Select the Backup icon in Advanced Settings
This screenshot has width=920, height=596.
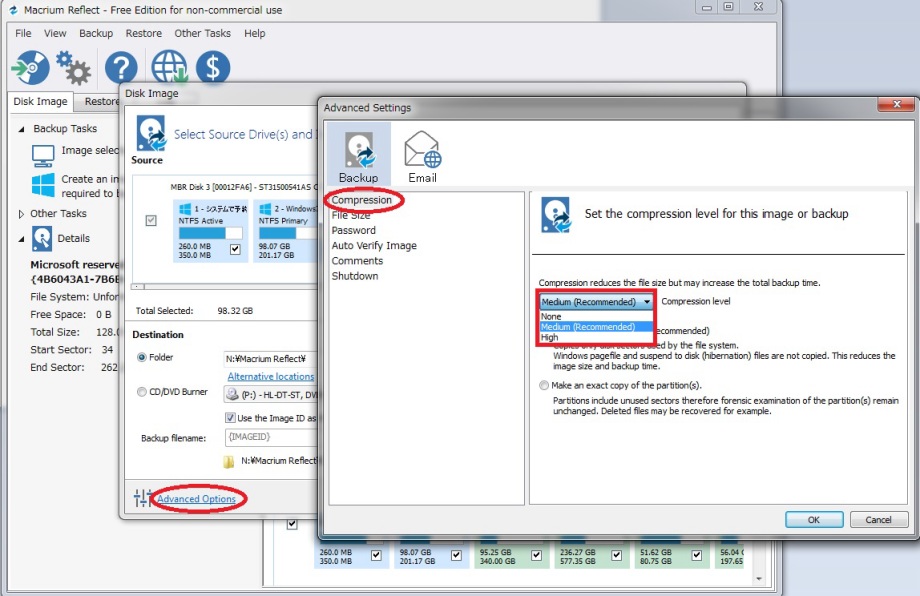coord(359,156)
